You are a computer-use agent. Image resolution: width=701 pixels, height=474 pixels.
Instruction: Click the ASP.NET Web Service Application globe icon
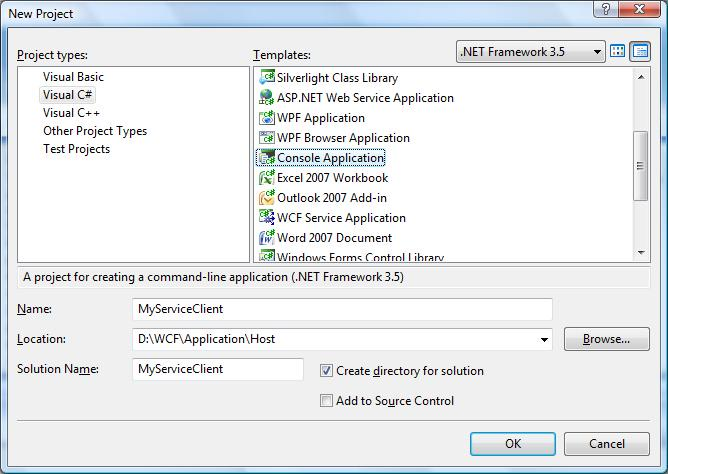(266, 97)
